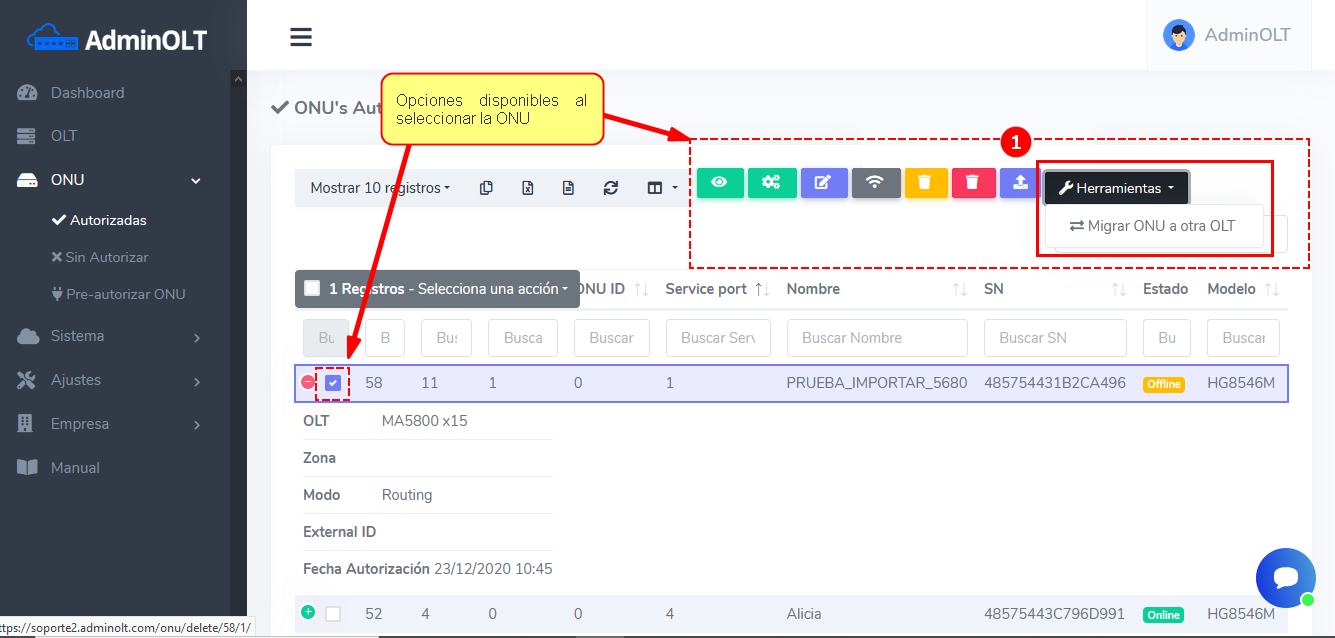Viewport: 1335px width, 638px height.
Task: Click the yellow trash delete button
Action: [925, 182]
